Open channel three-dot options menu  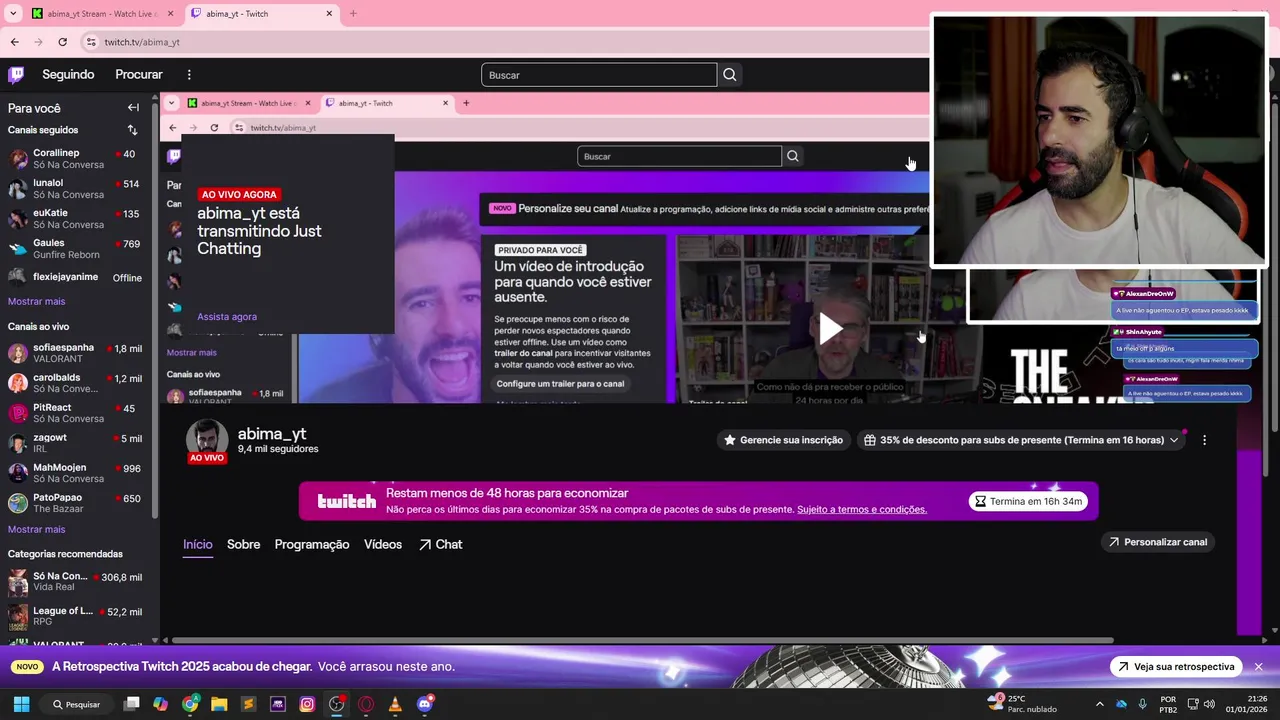coord(1204,440)
